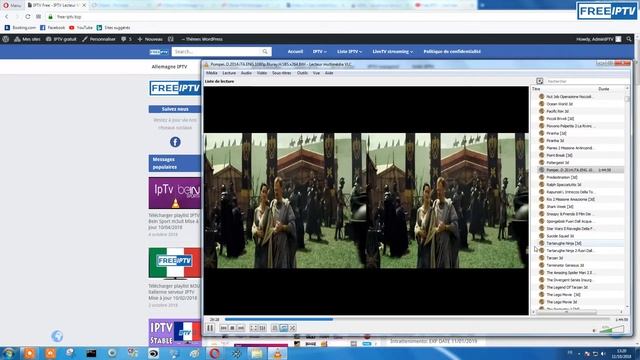Image resolution: width=640 pixels, height=360 pixels.
Task: Reload page with browser refresh button
Action: 27,17
